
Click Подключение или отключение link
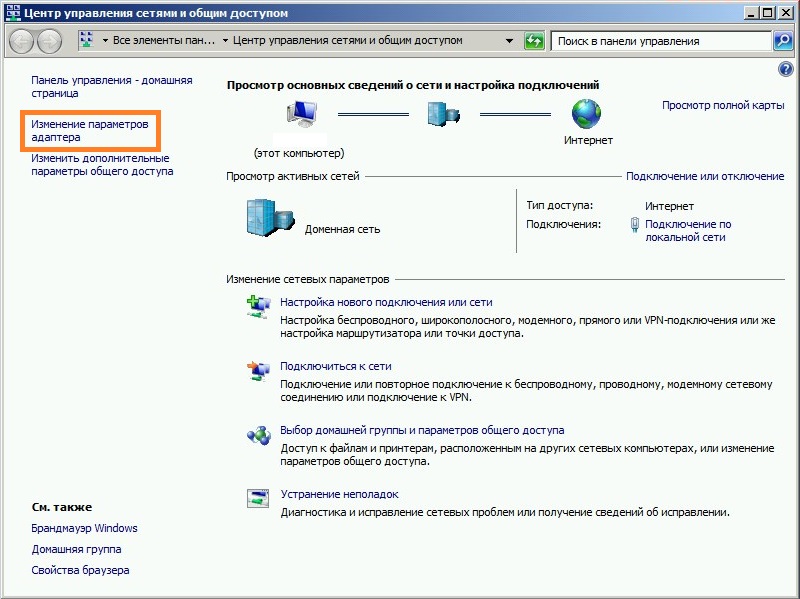pyautogui.click(x=704, y=176)
